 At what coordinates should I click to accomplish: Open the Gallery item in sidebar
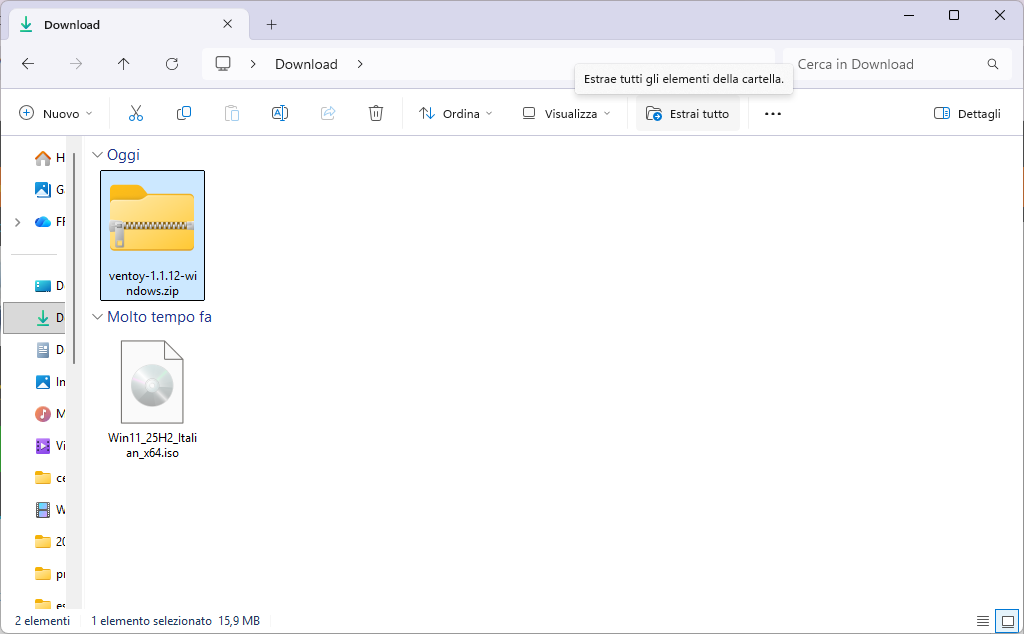point(49,189)
